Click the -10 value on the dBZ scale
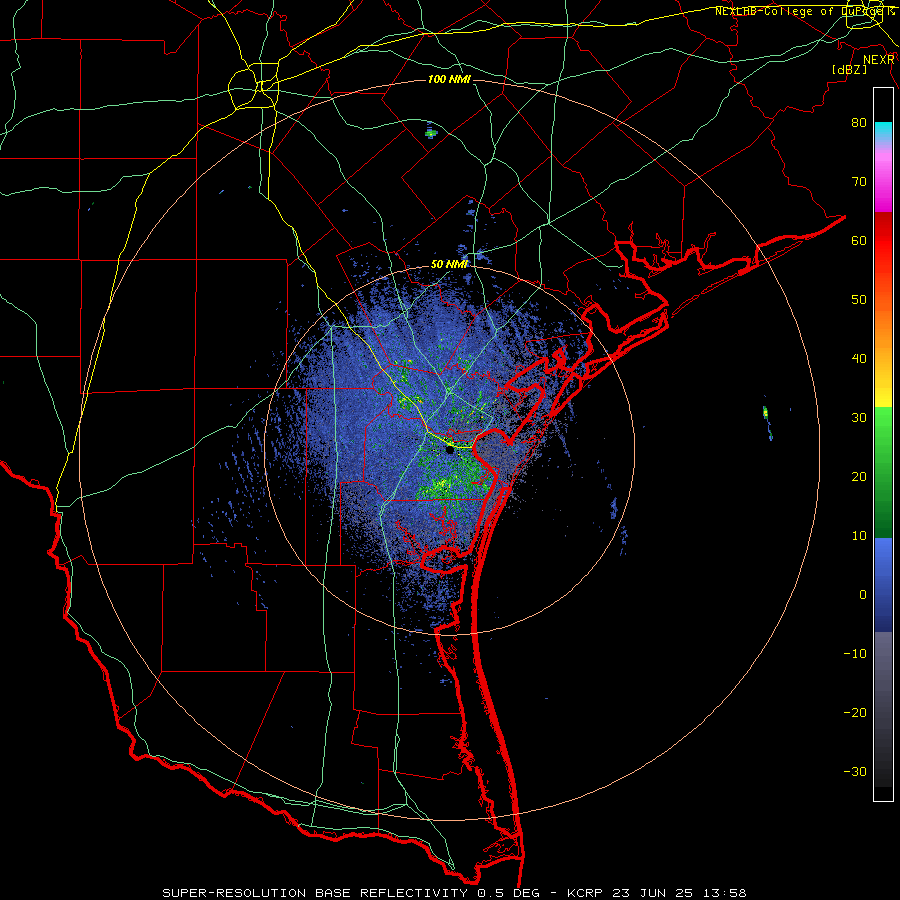 [x=855, y=654]
